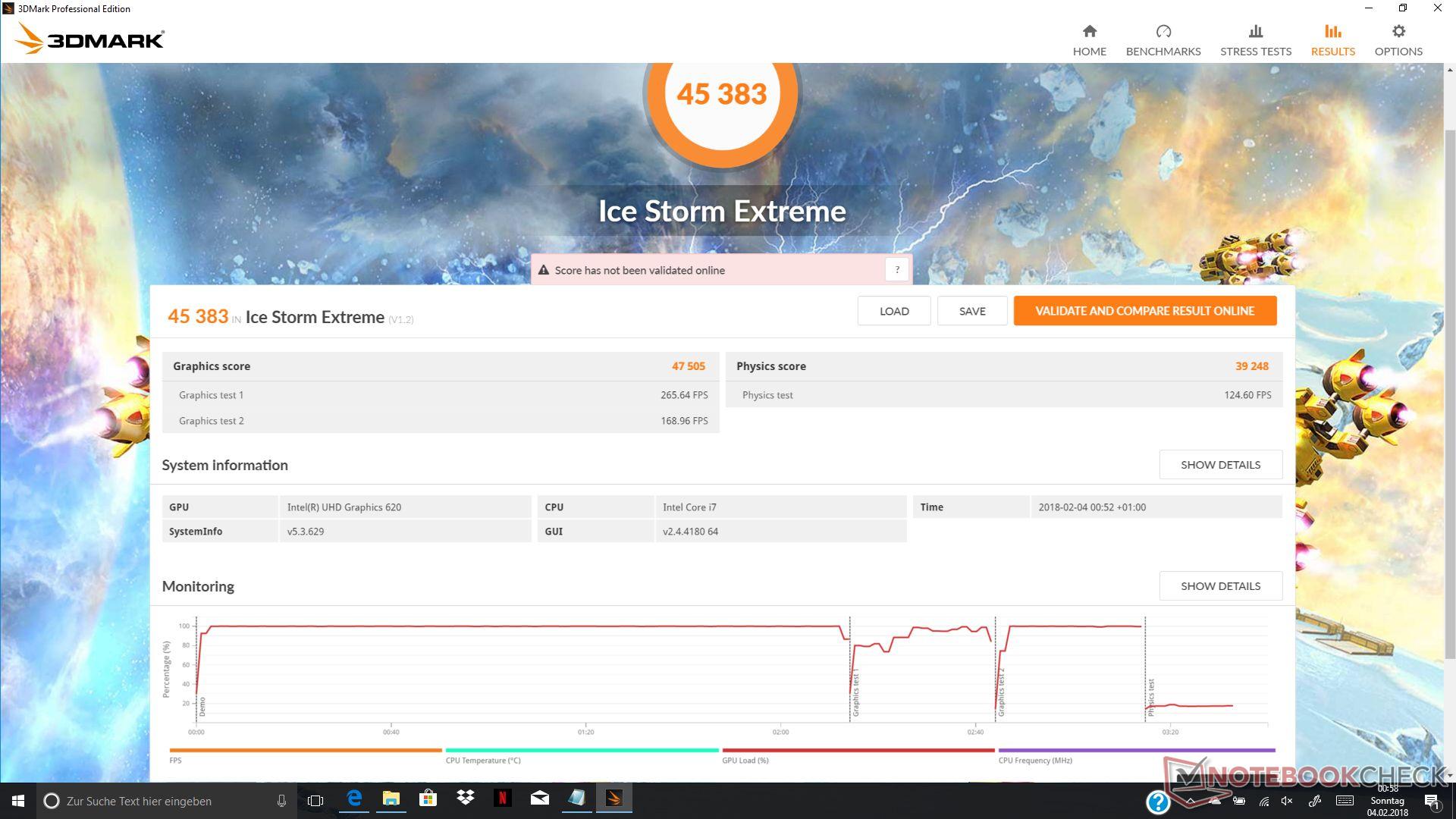Open the OPTIONS gear section
The height and width of the screenshot is (819, 1456).
pos(1398,40)
